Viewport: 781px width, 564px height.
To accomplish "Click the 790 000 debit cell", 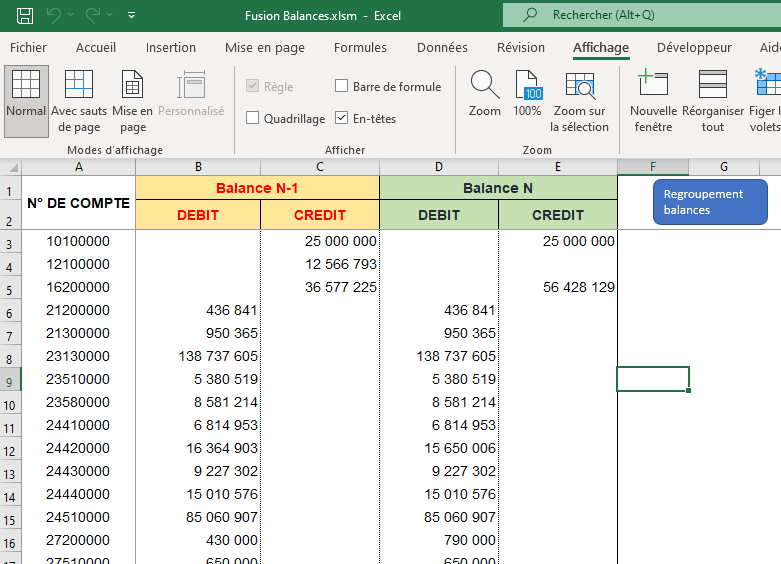I will click(x=439, y=541).
